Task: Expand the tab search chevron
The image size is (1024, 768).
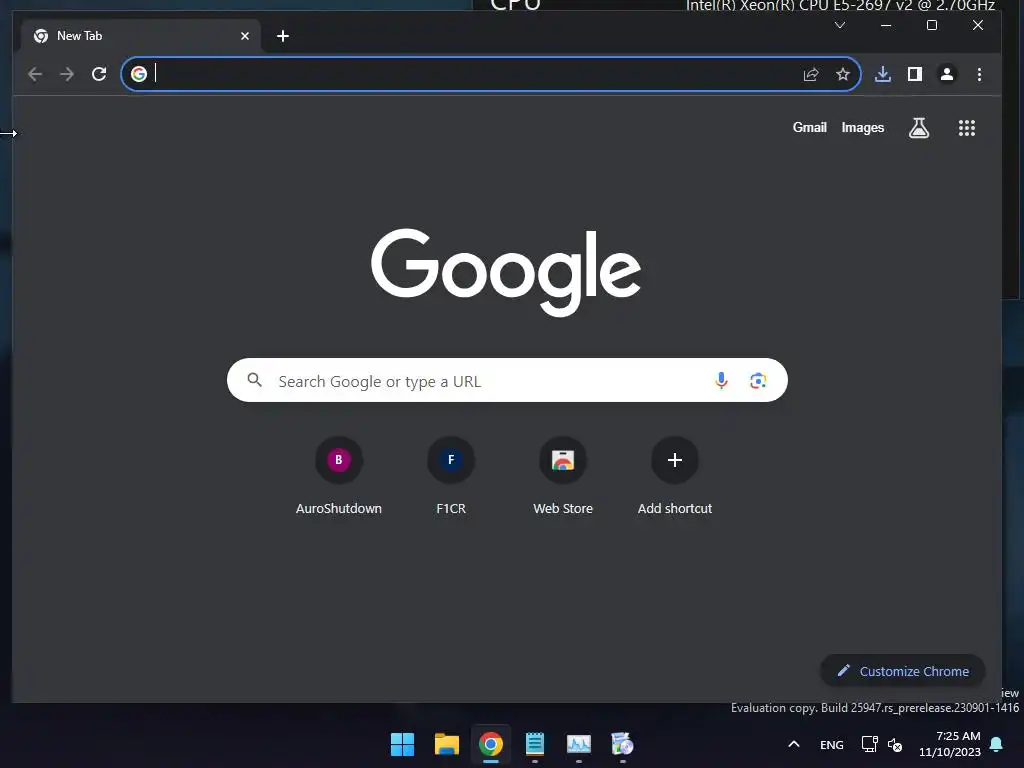Action: point(840,25)
